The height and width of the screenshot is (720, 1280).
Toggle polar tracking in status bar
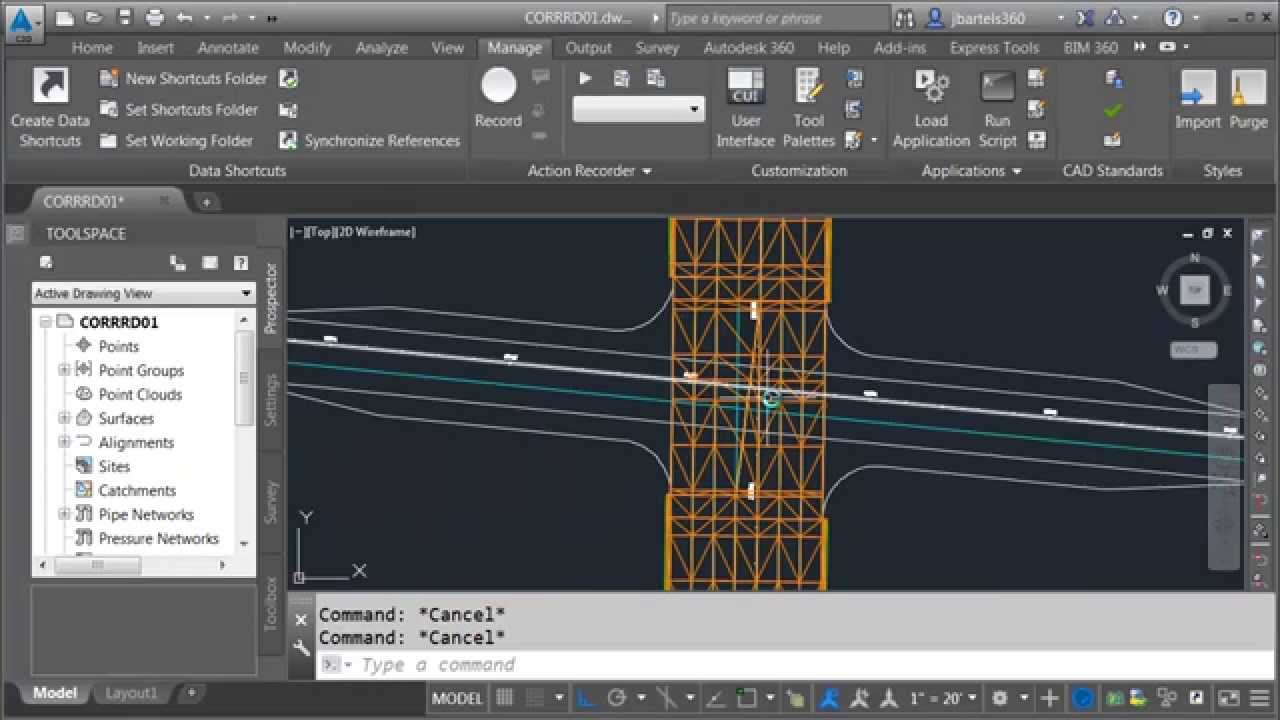(616, 698)
